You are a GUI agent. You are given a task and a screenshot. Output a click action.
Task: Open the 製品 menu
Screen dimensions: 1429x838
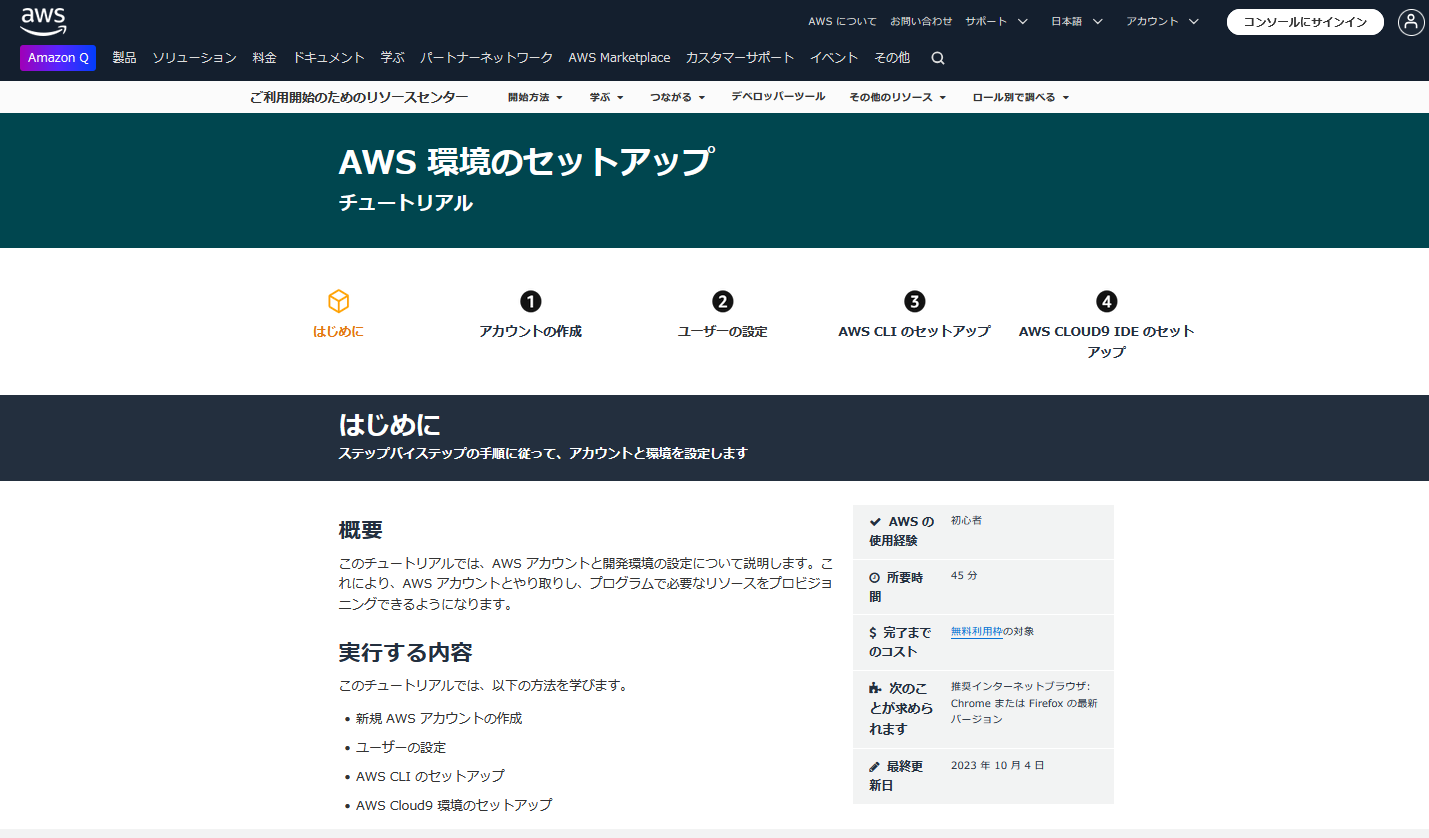pyautogui.click(x=124, y=58)
